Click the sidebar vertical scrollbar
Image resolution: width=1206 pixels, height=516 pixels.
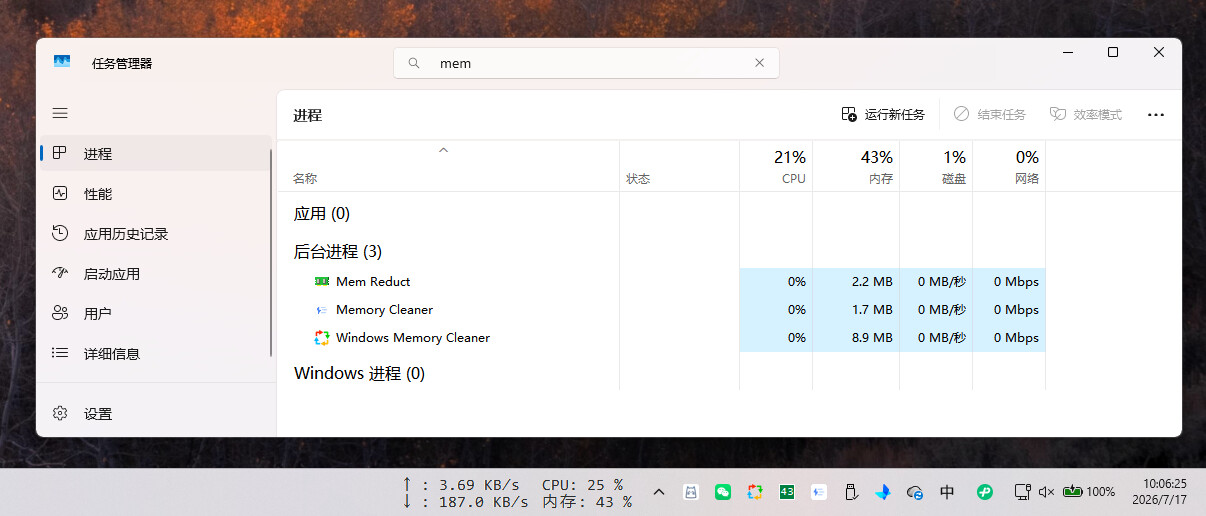tap(271, 253)
